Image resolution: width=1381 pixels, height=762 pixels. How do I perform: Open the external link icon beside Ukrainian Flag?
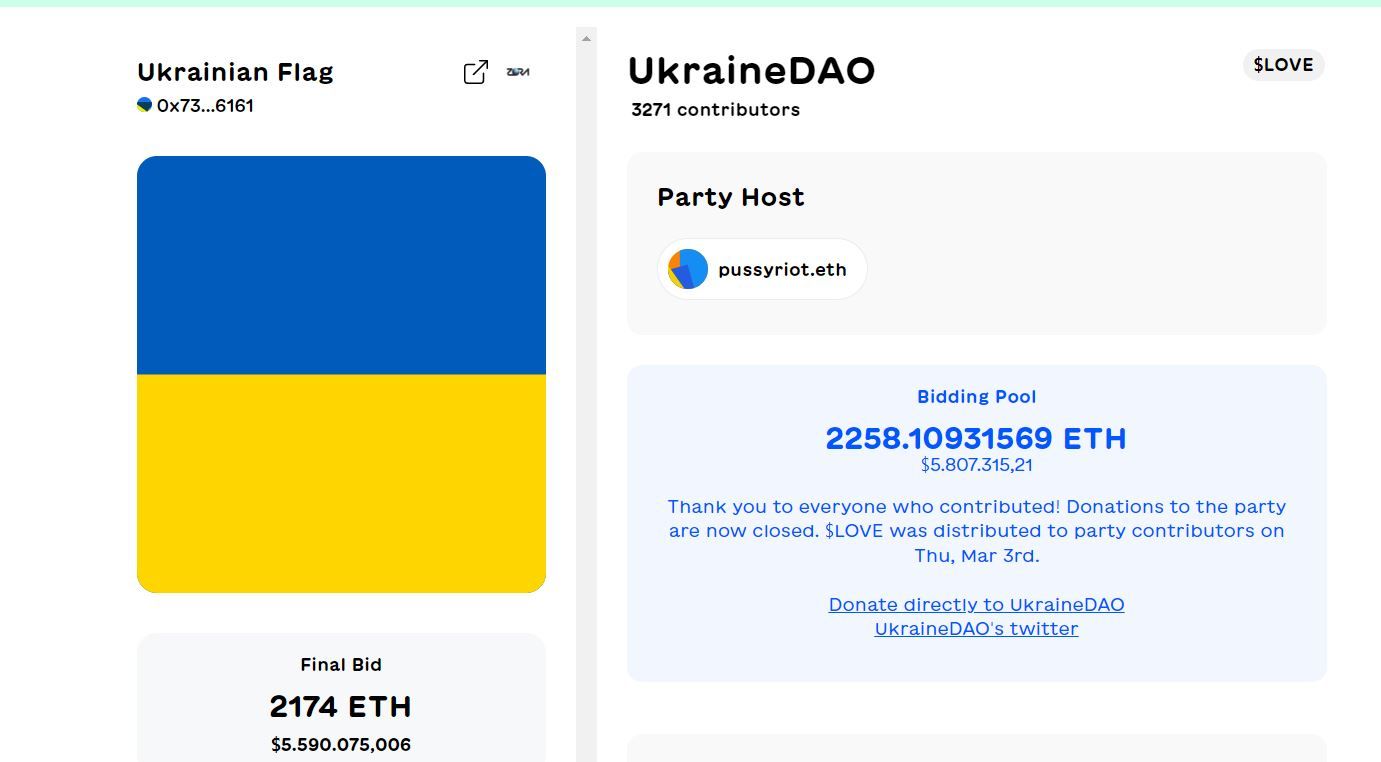[476, 72]
